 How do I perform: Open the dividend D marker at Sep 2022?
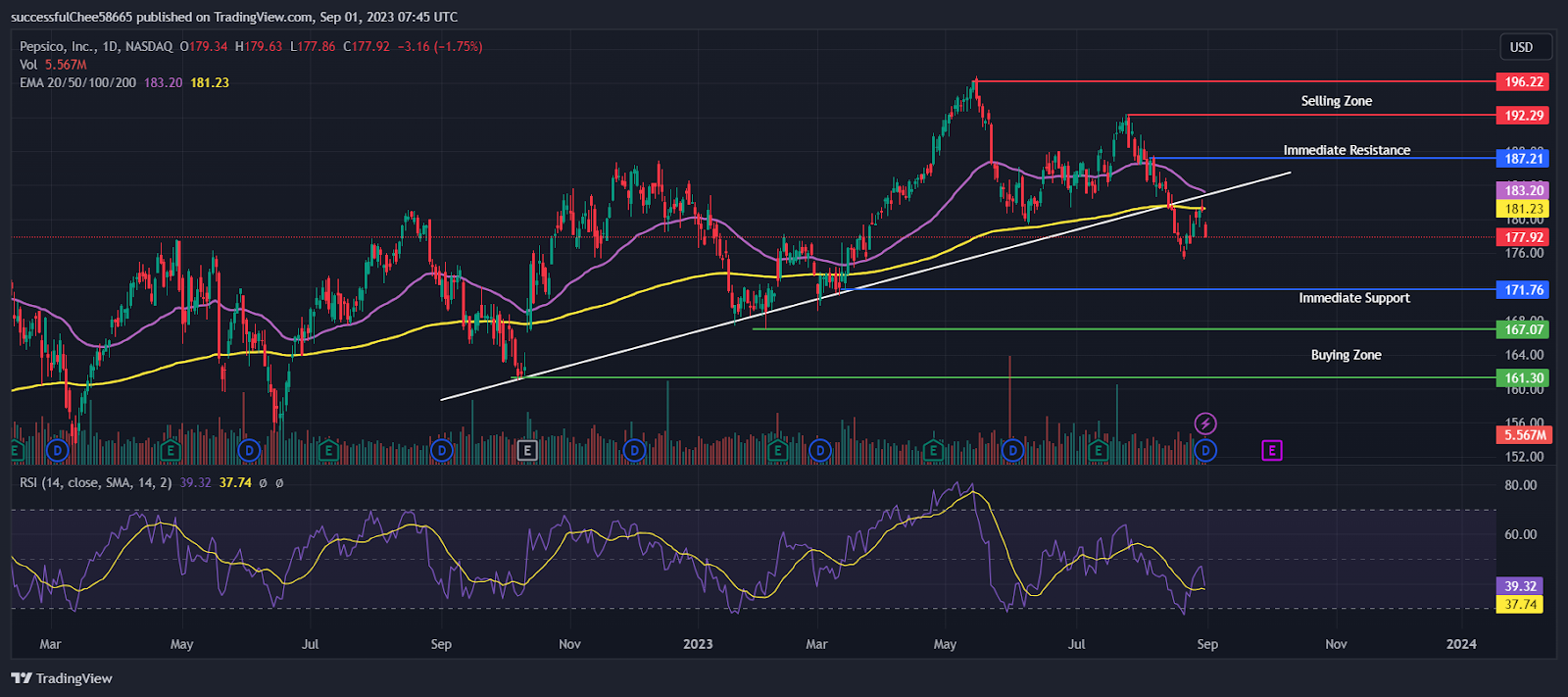(x=442, y=451)
